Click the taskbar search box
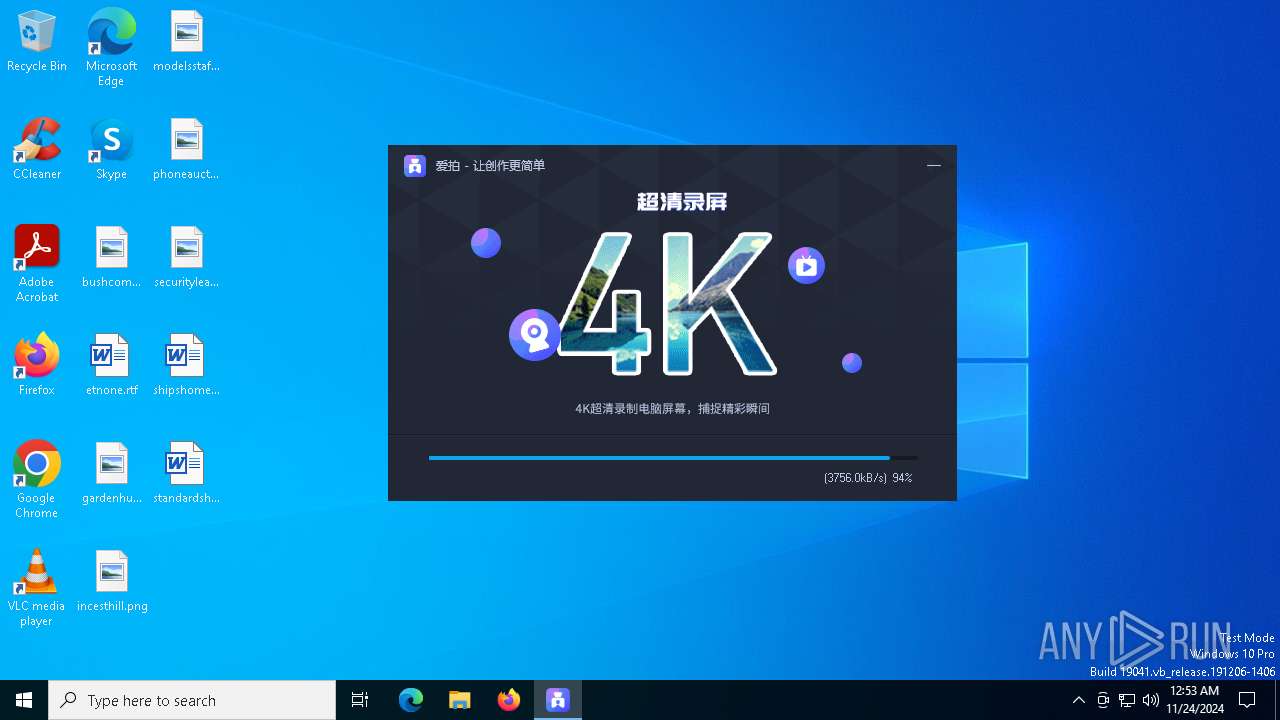 pos(192,700)
